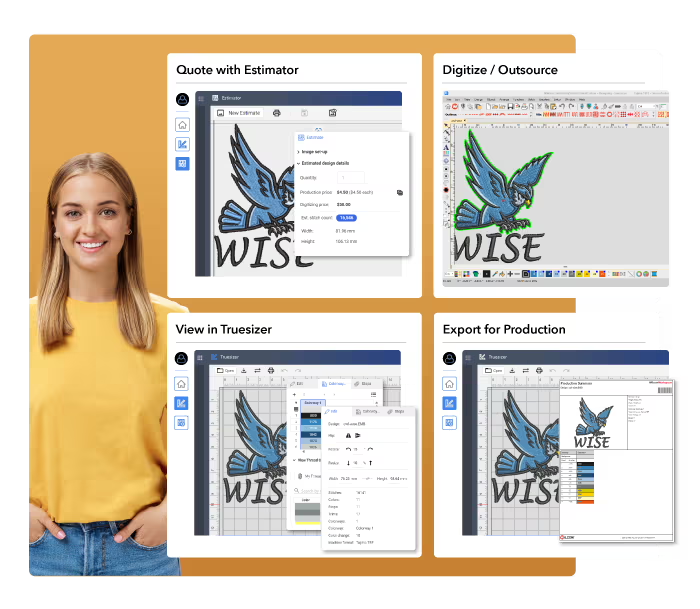Select Truesizer icon in Export for Production sidebar
700x609 pixels.
(449, 403)
